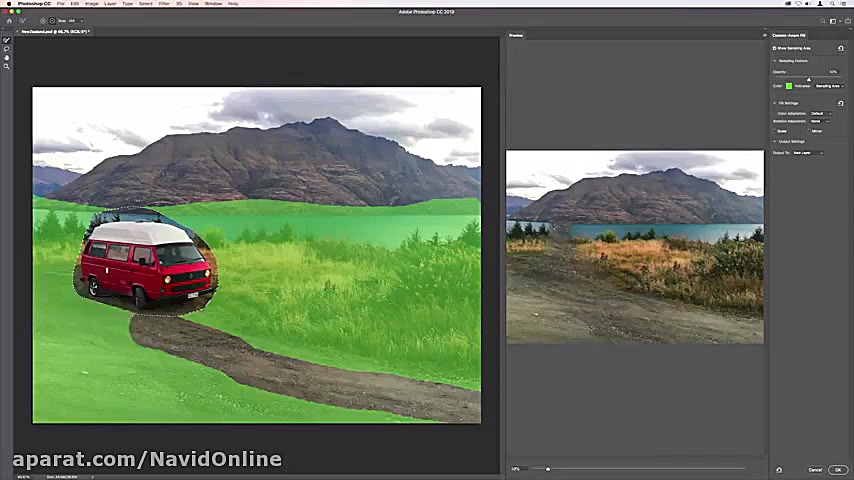
Task: Open the Apple menu
Action: [x=9, y=3]
